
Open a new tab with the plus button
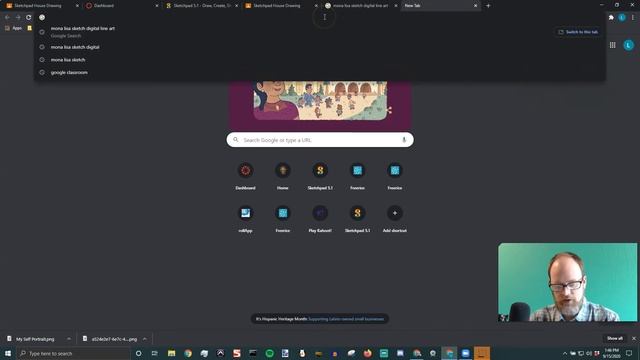(x=488, y=6)
